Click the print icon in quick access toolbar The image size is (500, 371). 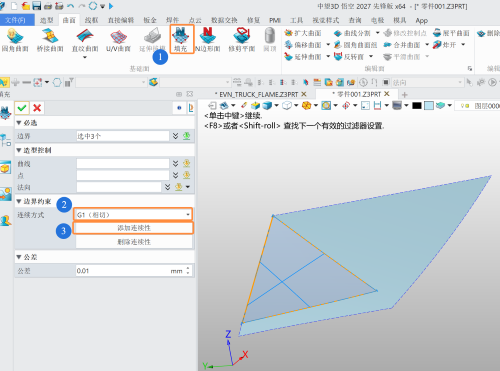(48, 6)
